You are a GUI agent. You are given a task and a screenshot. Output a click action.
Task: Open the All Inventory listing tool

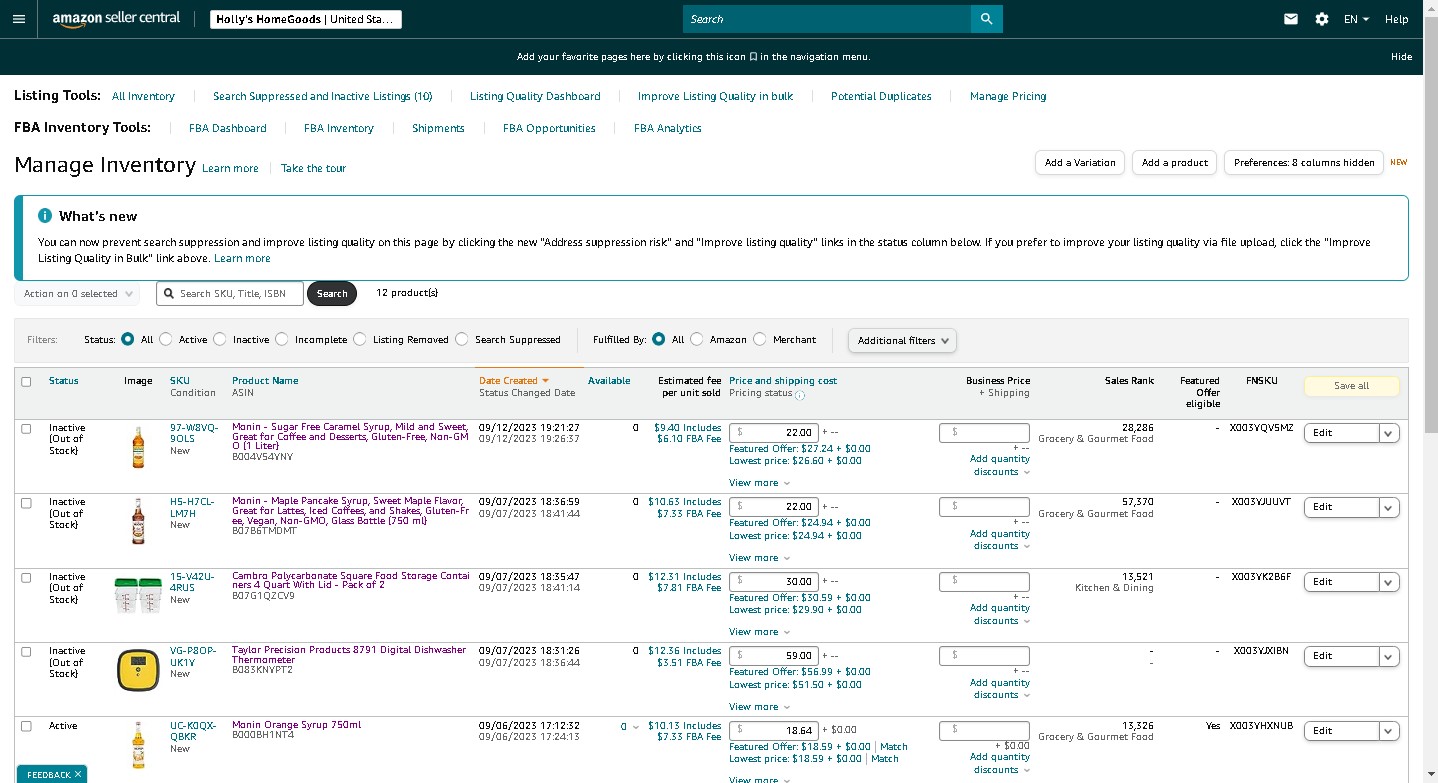[143, 97]
